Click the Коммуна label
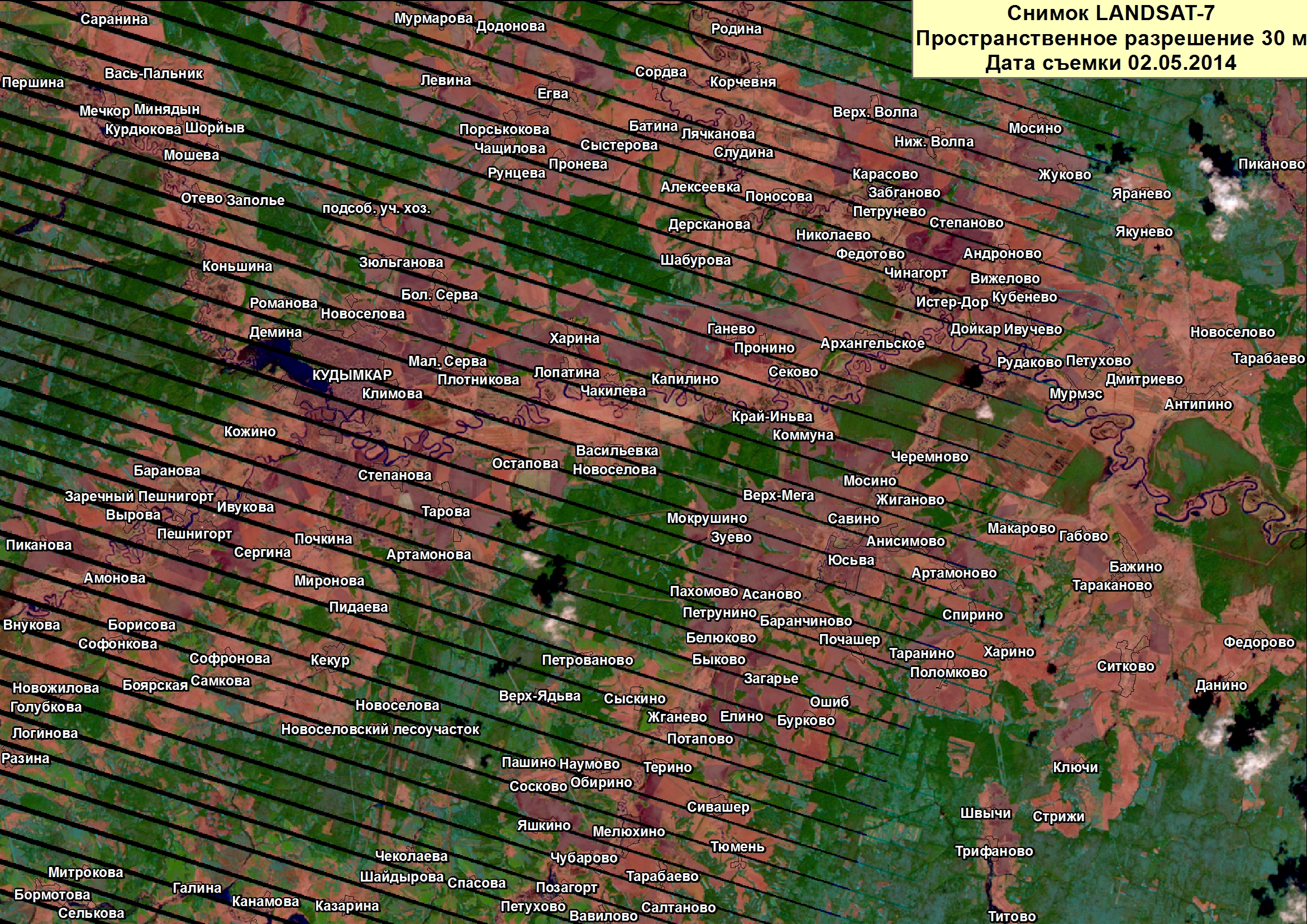 (x=803, y=435)
